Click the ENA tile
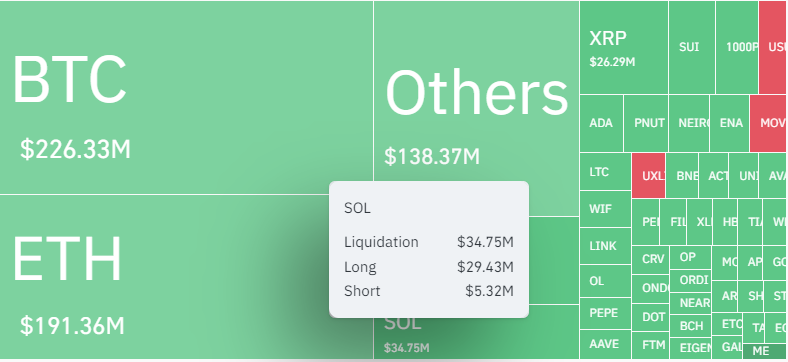The height and width of the screenshot is (362, 788). coord(730,123)
